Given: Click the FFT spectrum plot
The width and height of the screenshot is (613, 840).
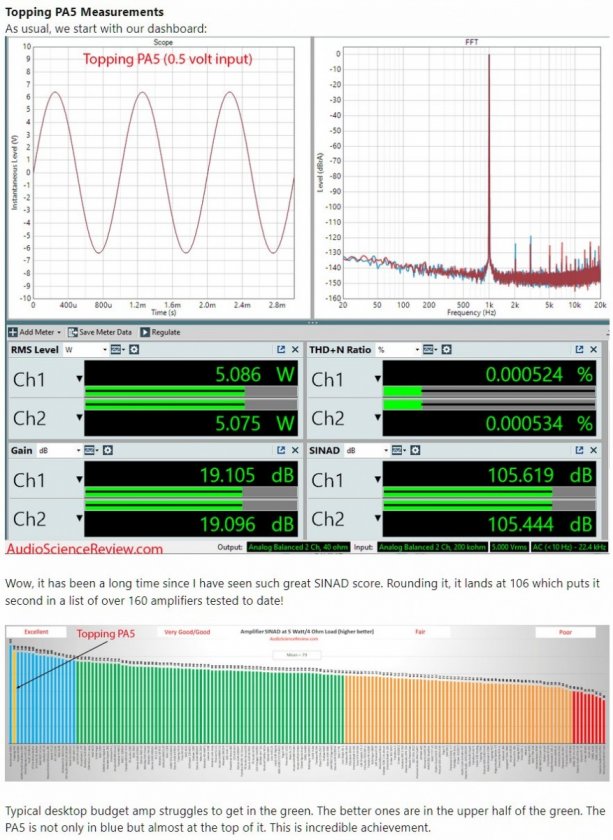Looking at the screenshot, I should [x=472, y=172].
